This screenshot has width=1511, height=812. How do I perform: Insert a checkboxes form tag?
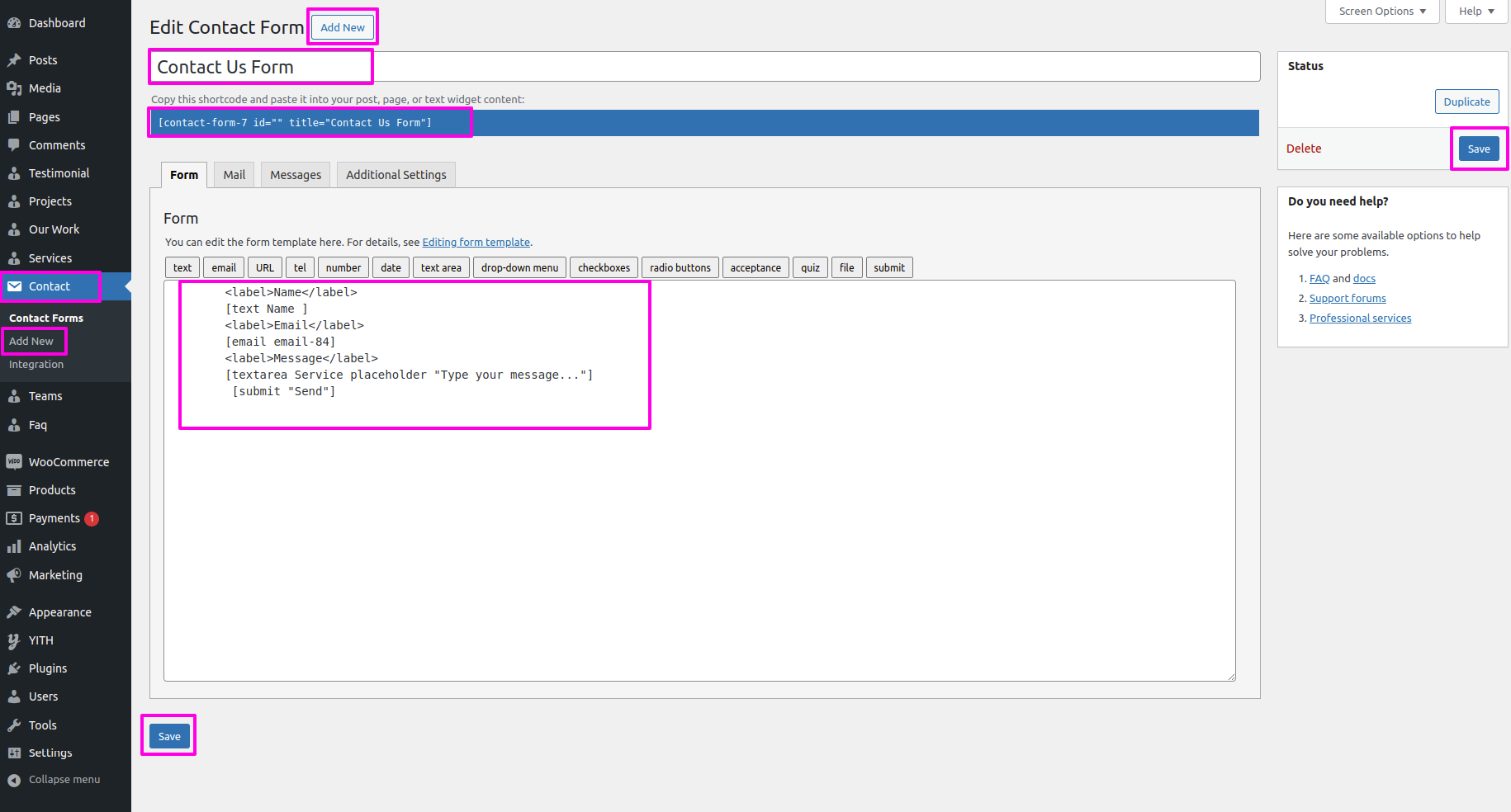click(x=604, y=268)
